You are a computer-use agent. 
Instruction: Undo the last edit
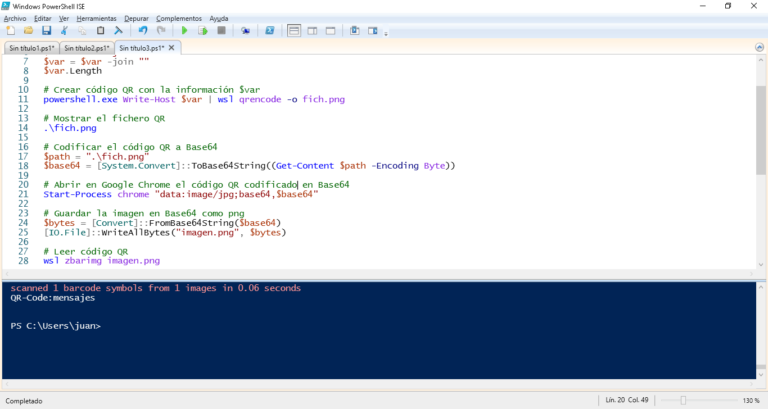143,31
